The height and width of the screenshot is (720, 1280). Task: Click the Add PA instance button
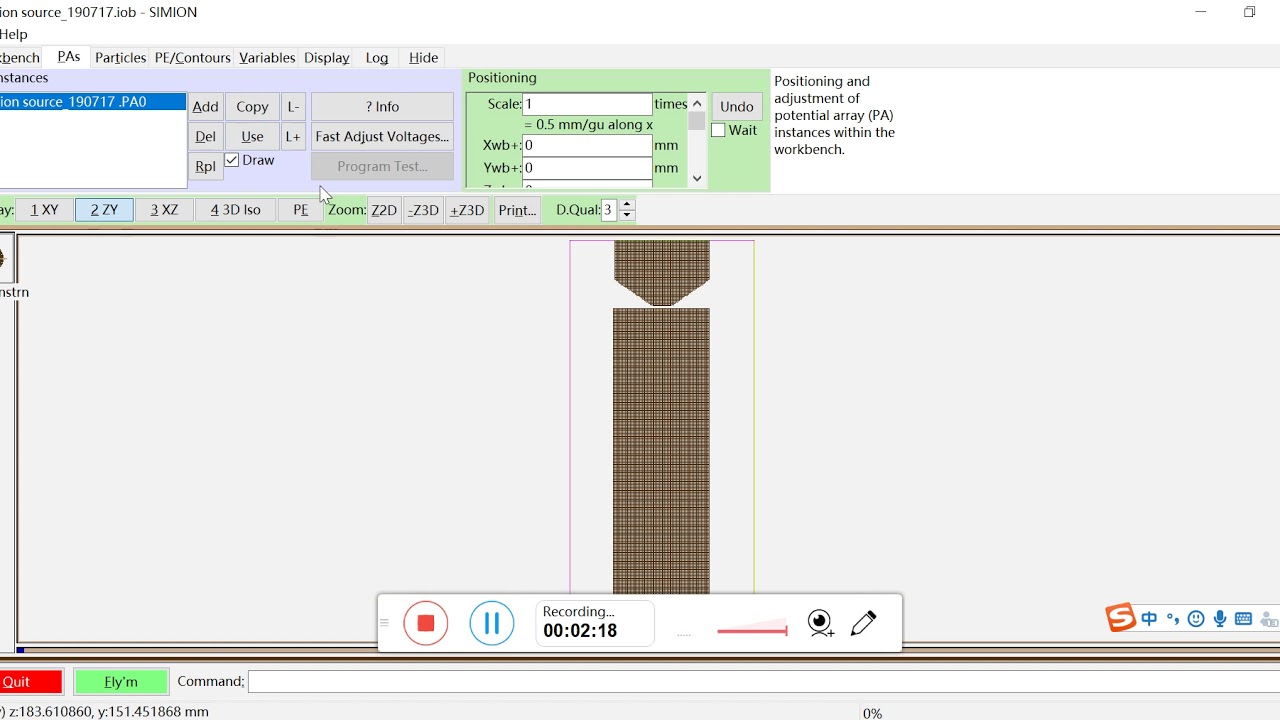click(205, 107)
